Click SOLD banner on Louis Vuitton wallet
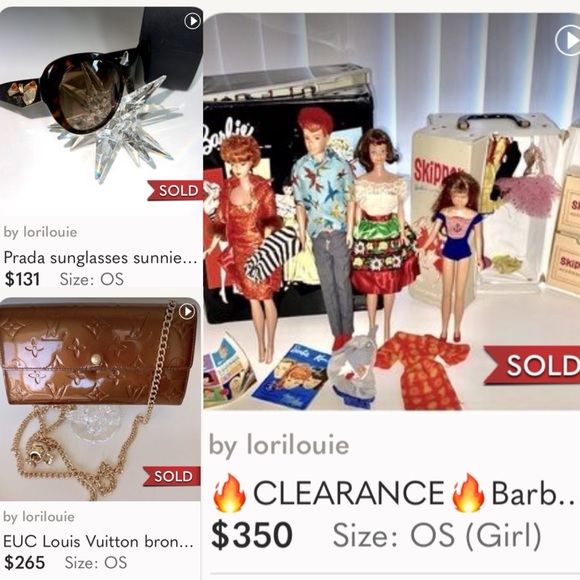580x580 pixels. click(172, 476)
